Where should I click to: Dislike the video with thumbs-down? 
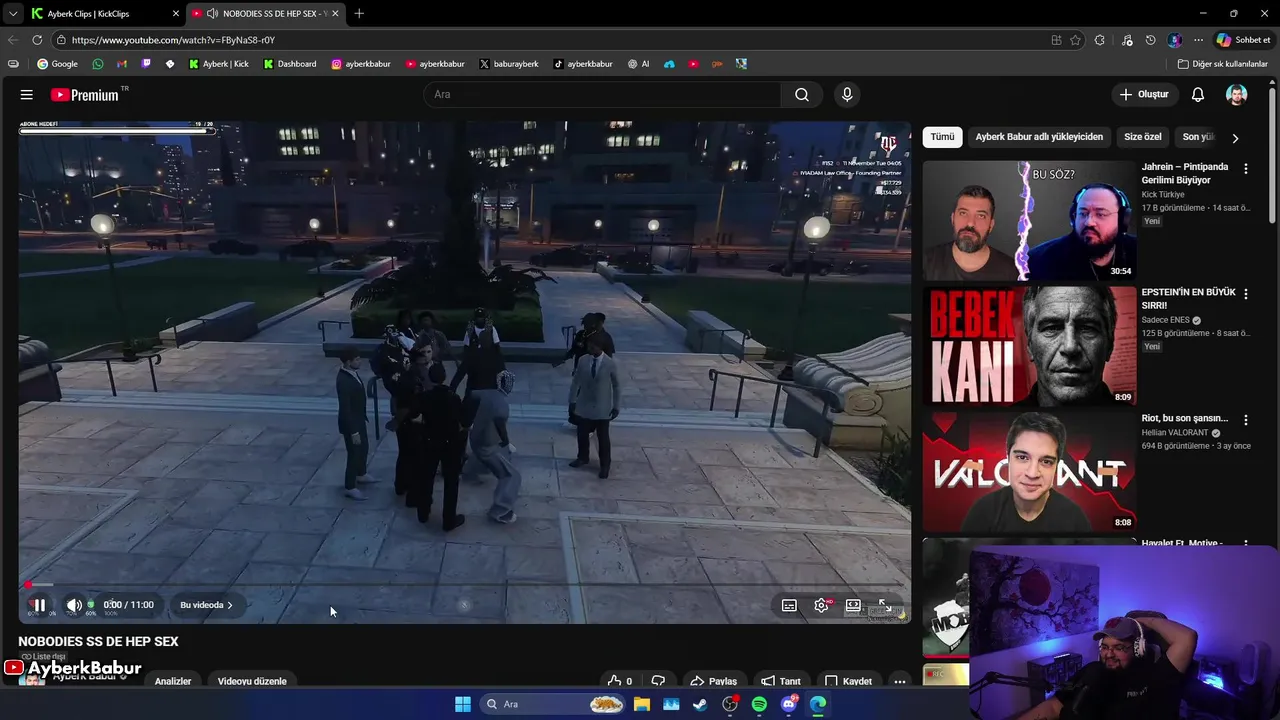(x=658, y=681)
